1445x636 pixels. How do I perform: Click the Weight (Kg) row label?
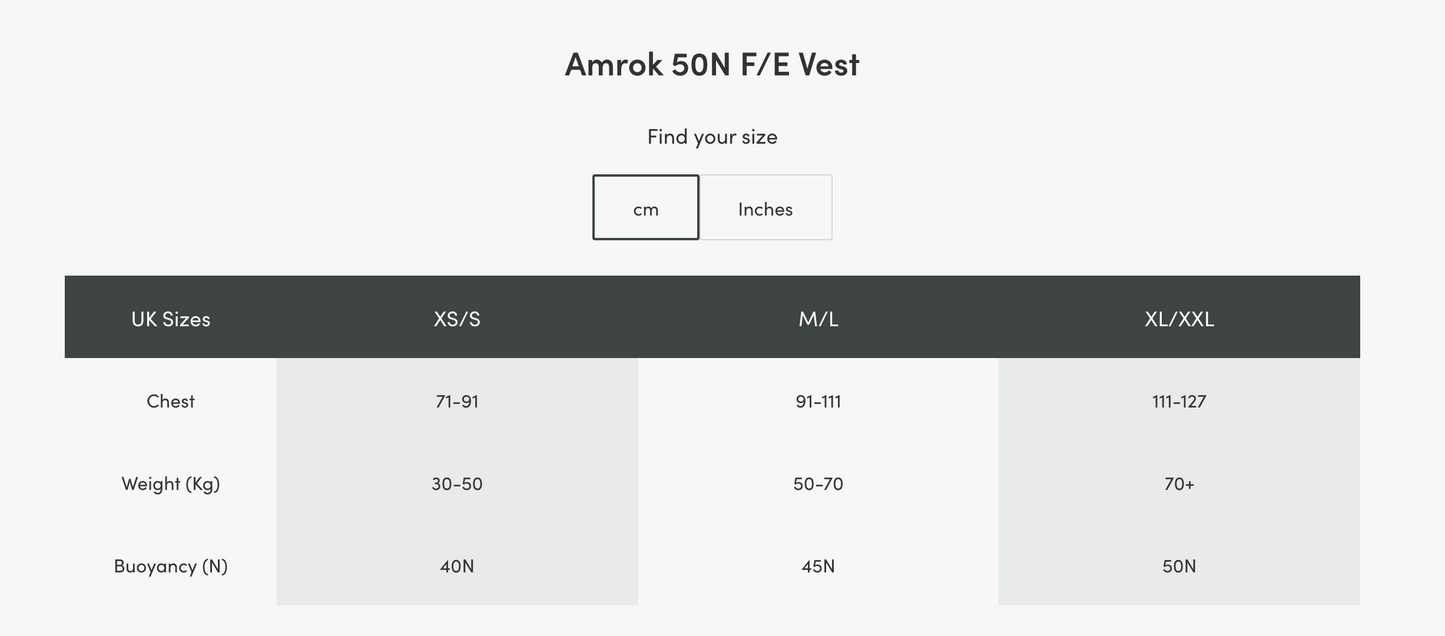171,484
